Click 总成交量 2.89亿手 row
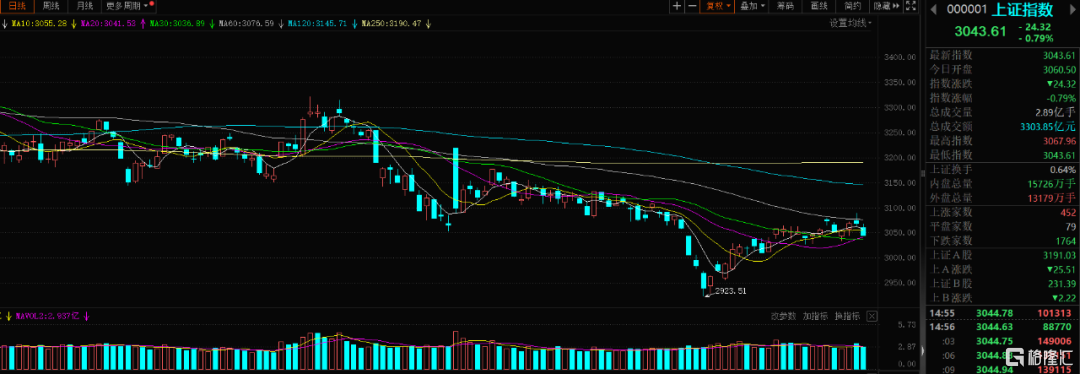Viewport: 1080px width, 374px height. point(1002,112)
